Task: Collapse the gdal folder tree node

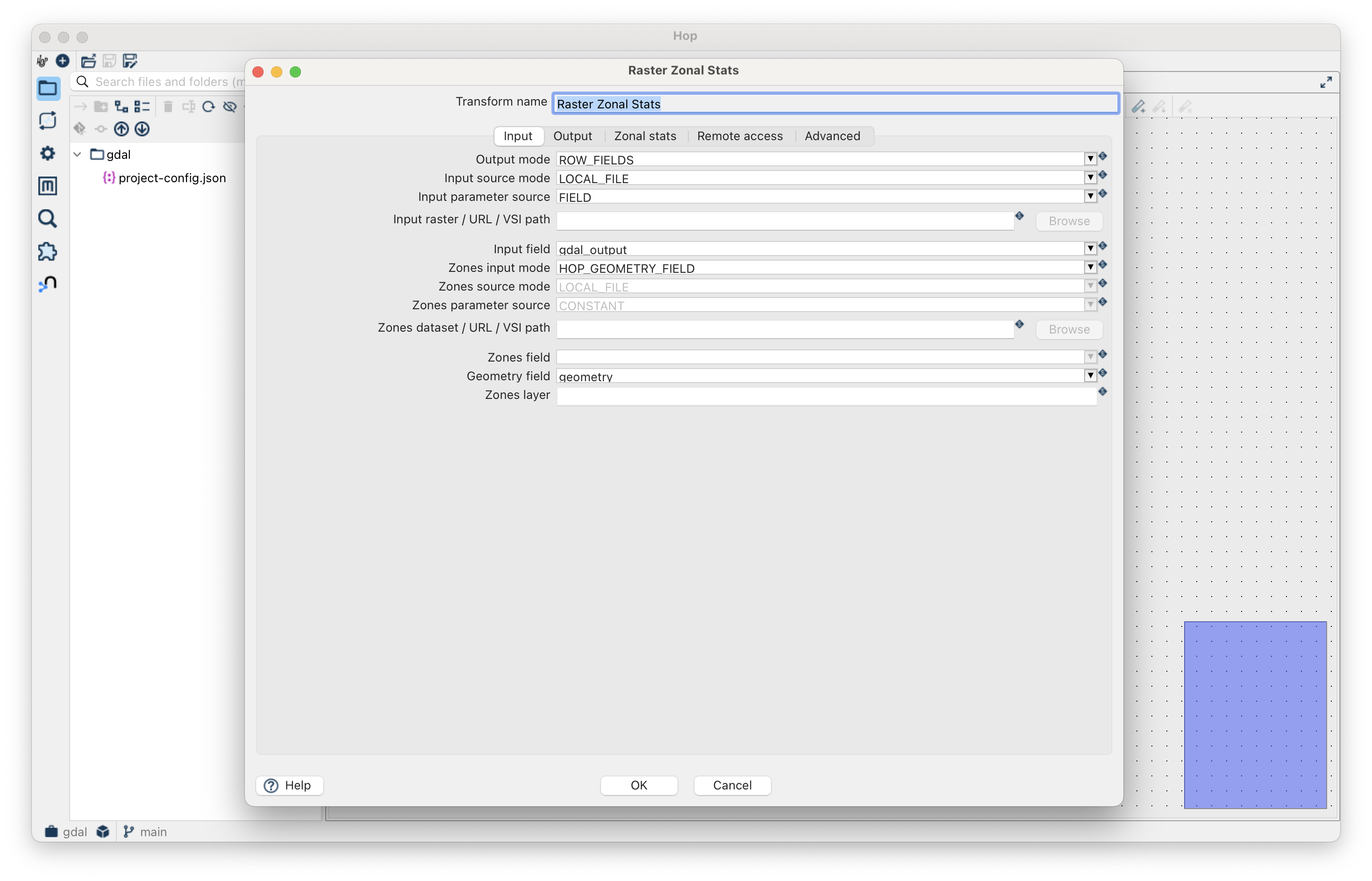Action: point(78,155)
